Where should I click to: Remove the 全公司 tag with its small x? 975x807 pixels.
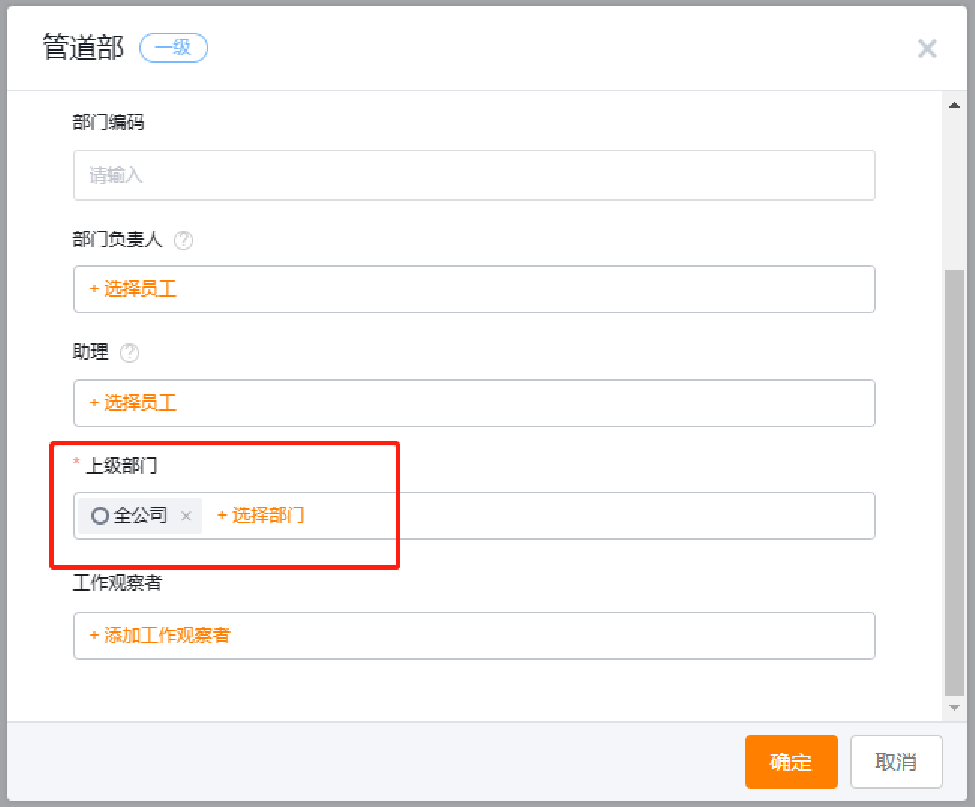pyautogui.click(x=186, y=515)
